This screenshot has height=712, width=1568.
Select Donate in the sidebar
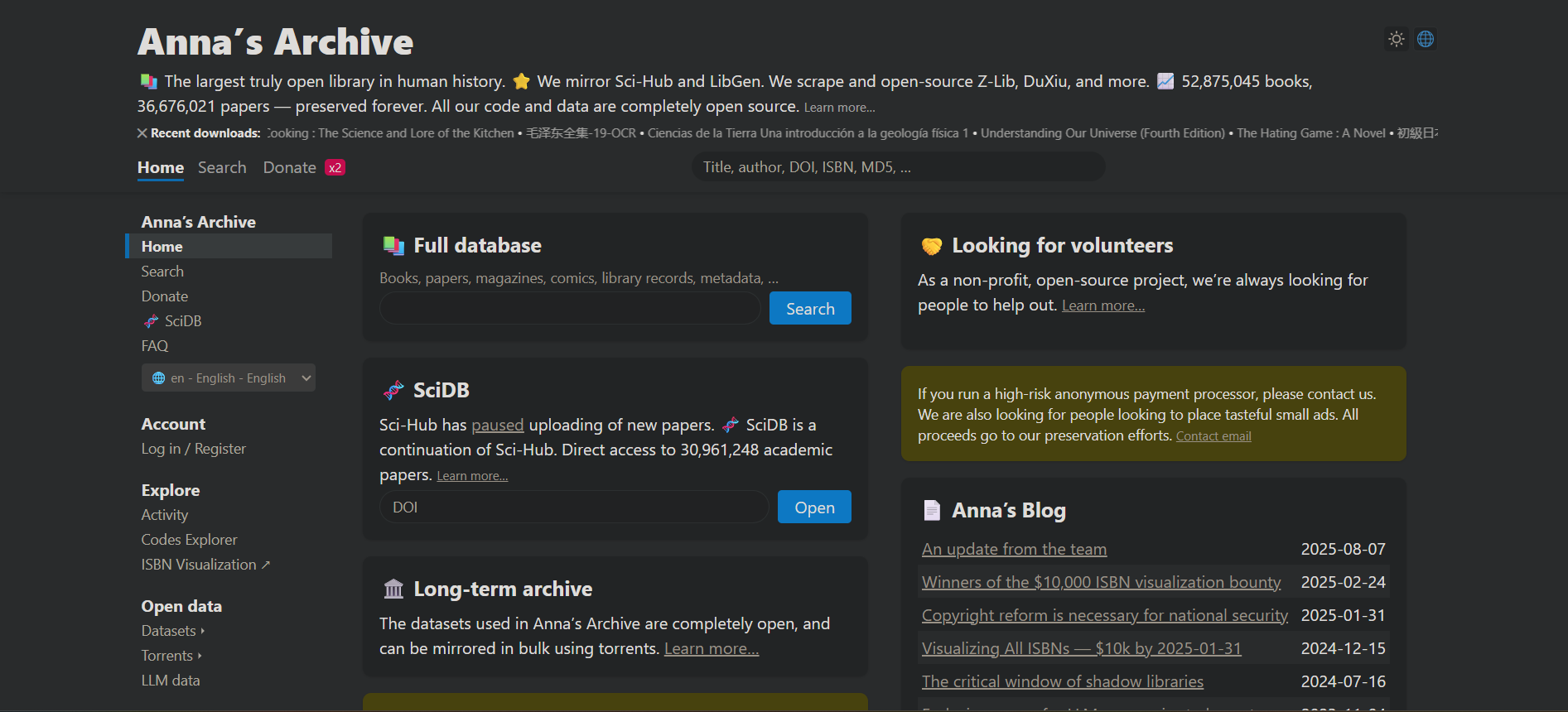click(165, 296)
